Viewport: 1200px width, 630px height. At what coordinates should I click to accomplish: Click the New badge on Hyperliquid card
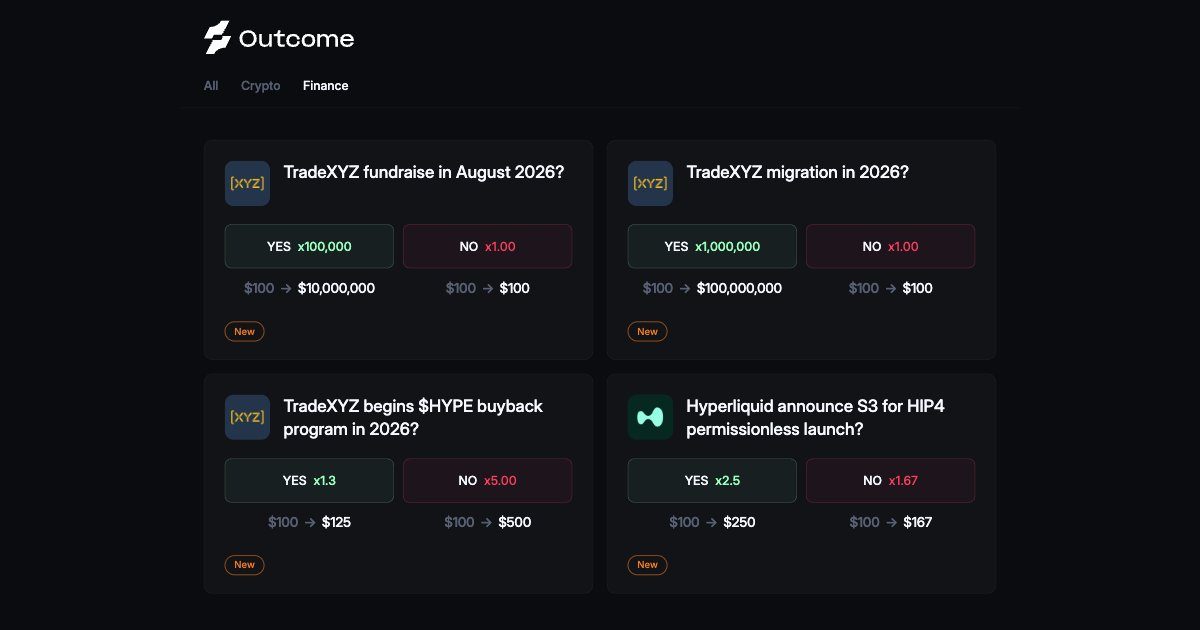648,565
